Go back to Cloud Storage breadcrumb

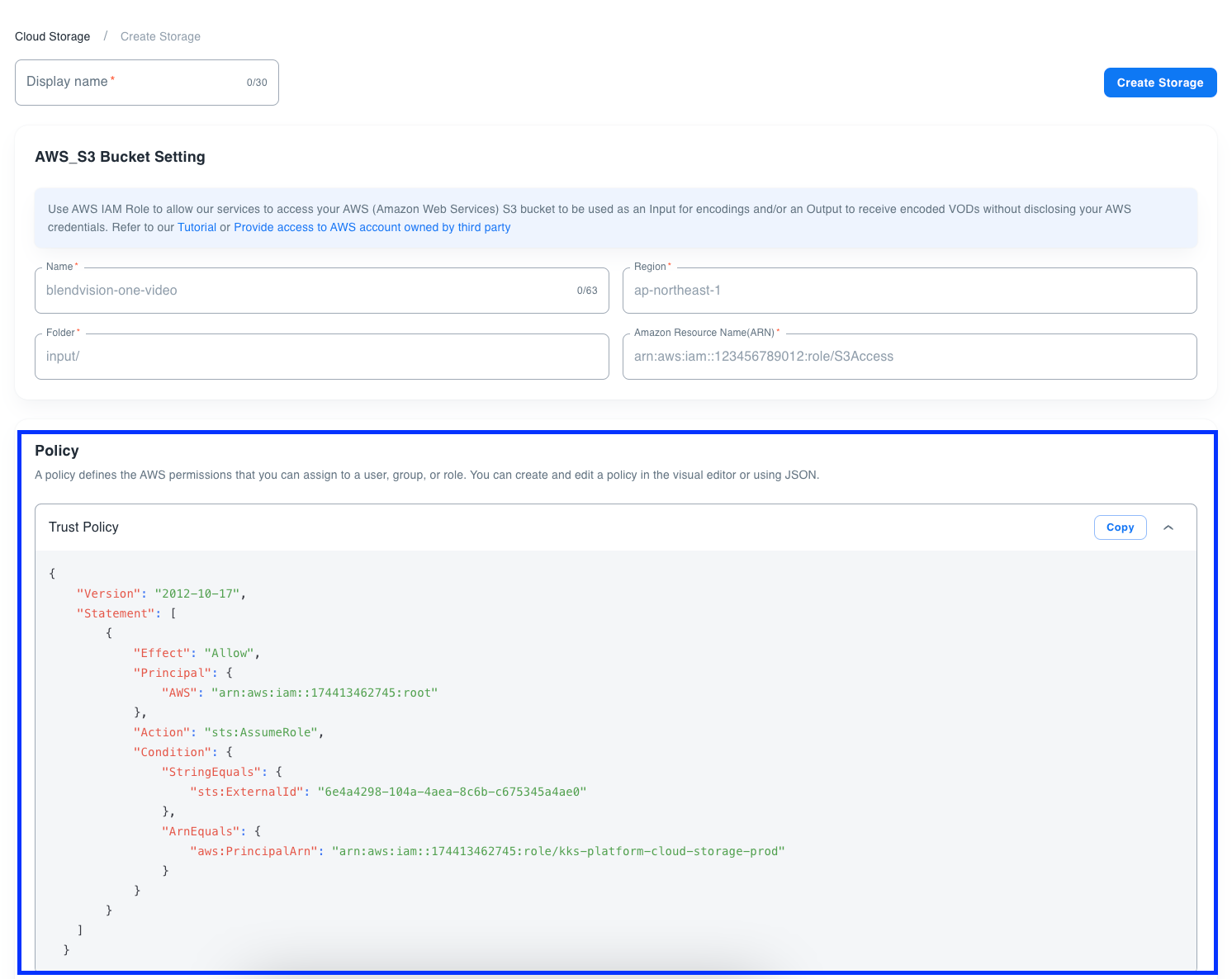click(53, 36)
